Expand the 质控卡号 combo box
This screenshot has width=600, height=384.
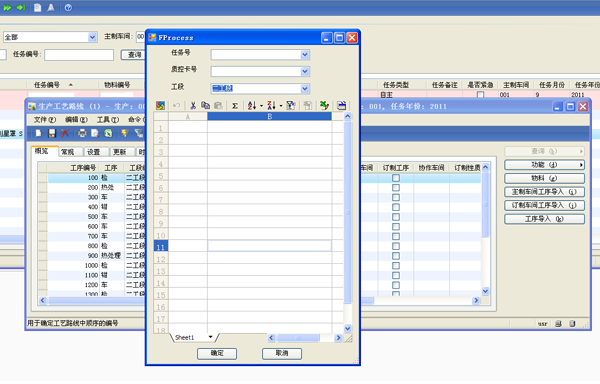(305, 72)
